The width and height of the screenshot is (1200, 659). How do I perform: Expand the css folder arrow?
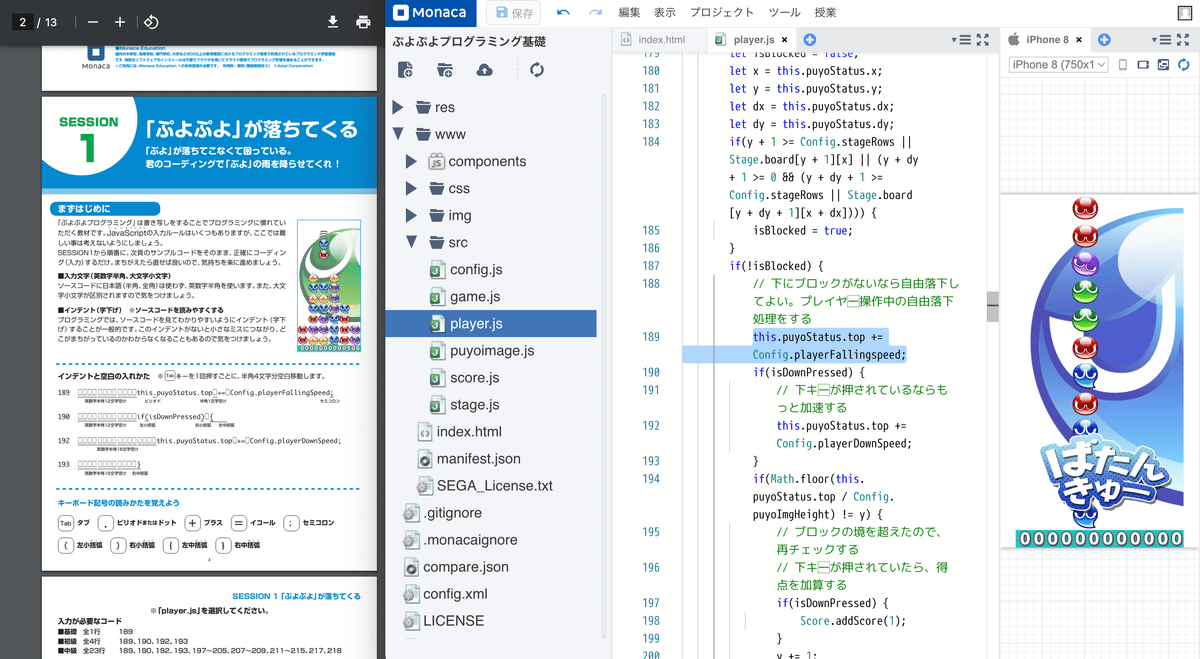[x=411, y=188]
